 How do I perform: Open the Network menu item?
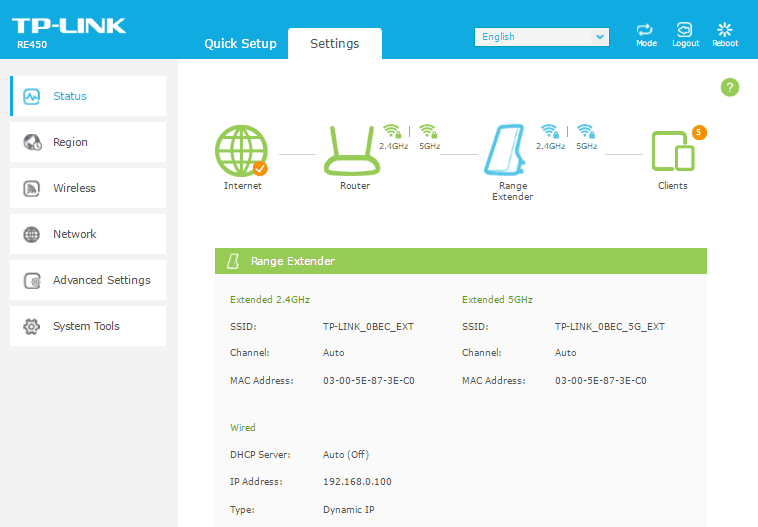(88, 234)
